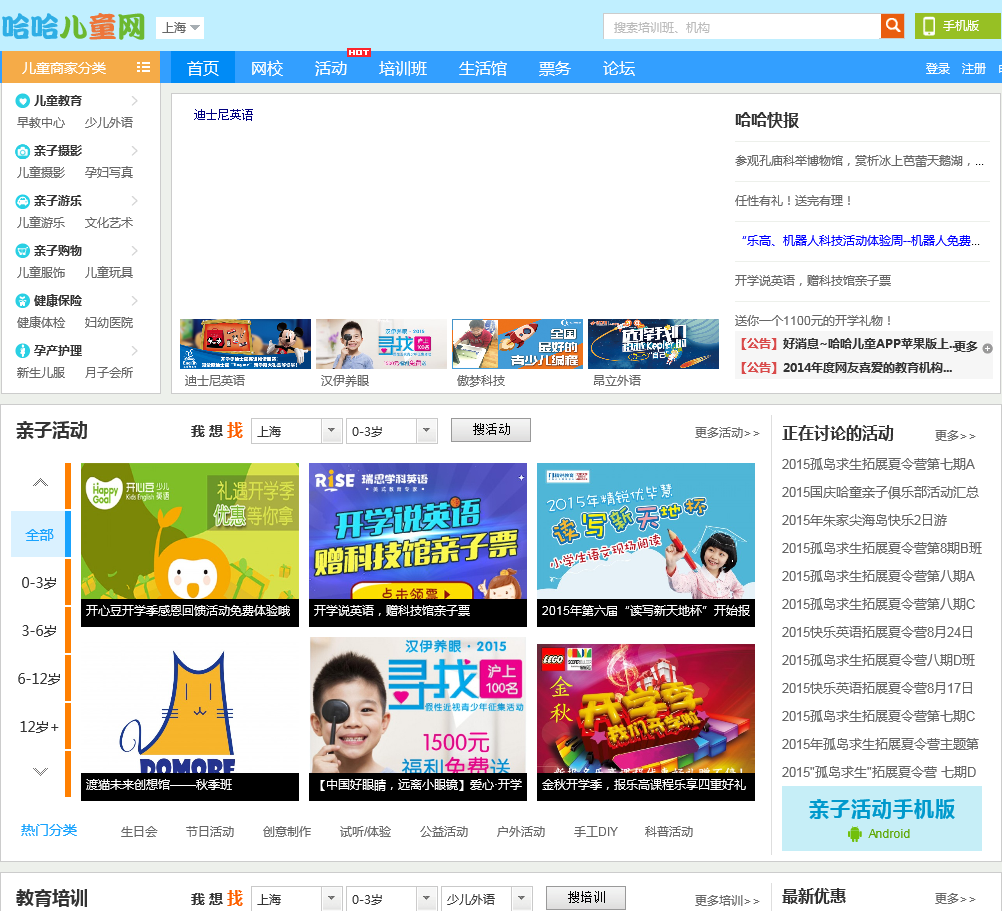Click the 生日会 hot category link
This screenshot has height=911, width=1002.
pyautogui.click(x=139, y=831)
